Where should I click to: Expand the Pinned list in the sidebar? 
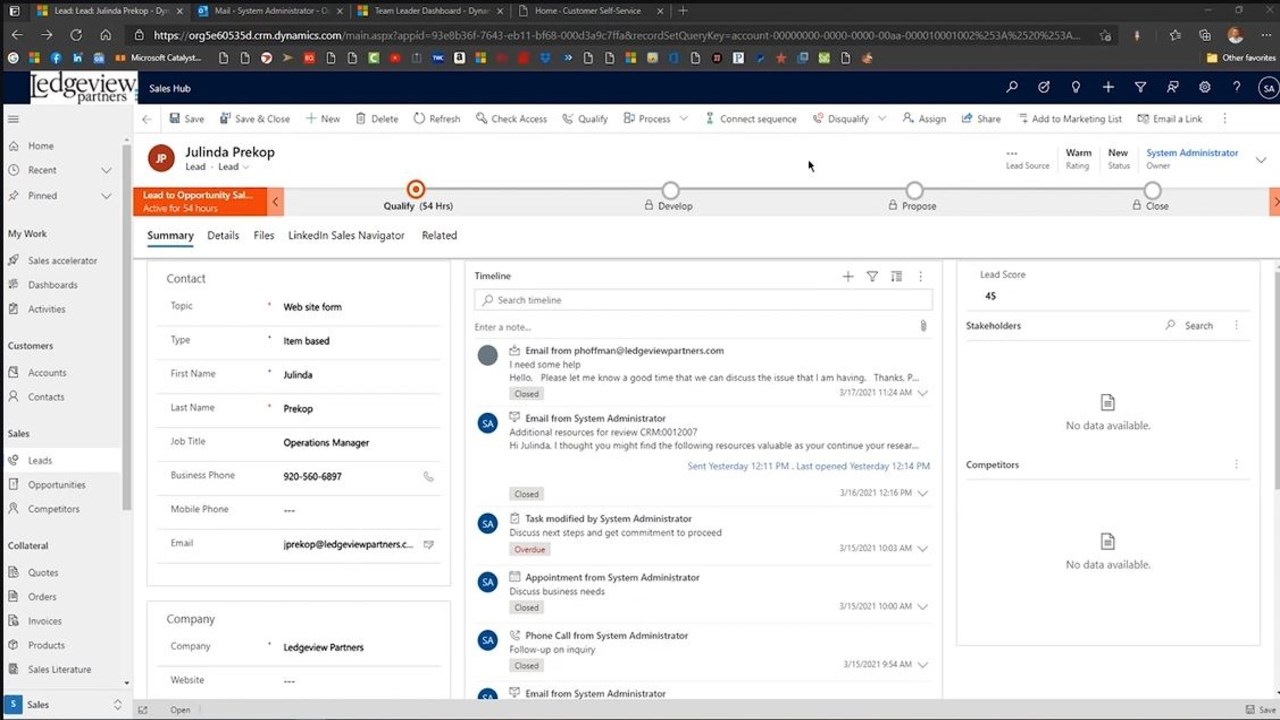point(106,196)
